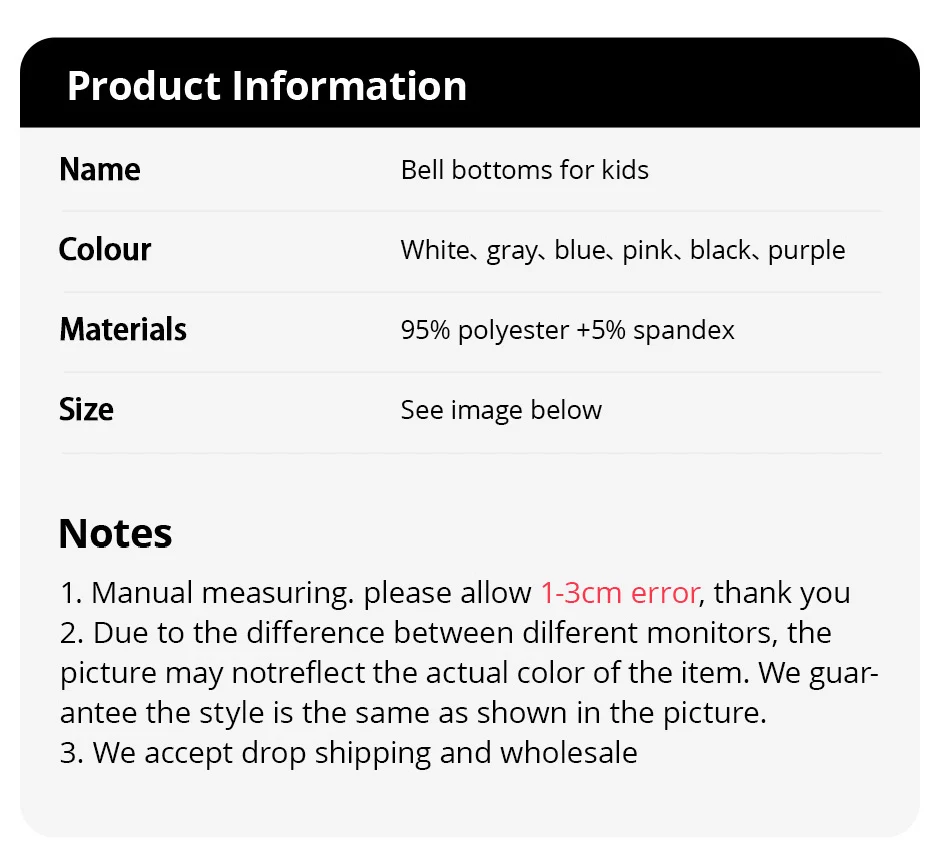Click the red "1-3cm error" text
The width and height of the screenshot is (940, 848).
(619, 593)
